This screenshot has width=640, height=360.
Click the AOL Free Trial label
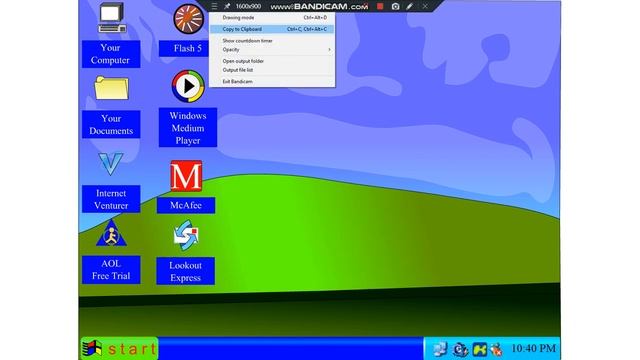pyautogui.click(x=111, y=270)
